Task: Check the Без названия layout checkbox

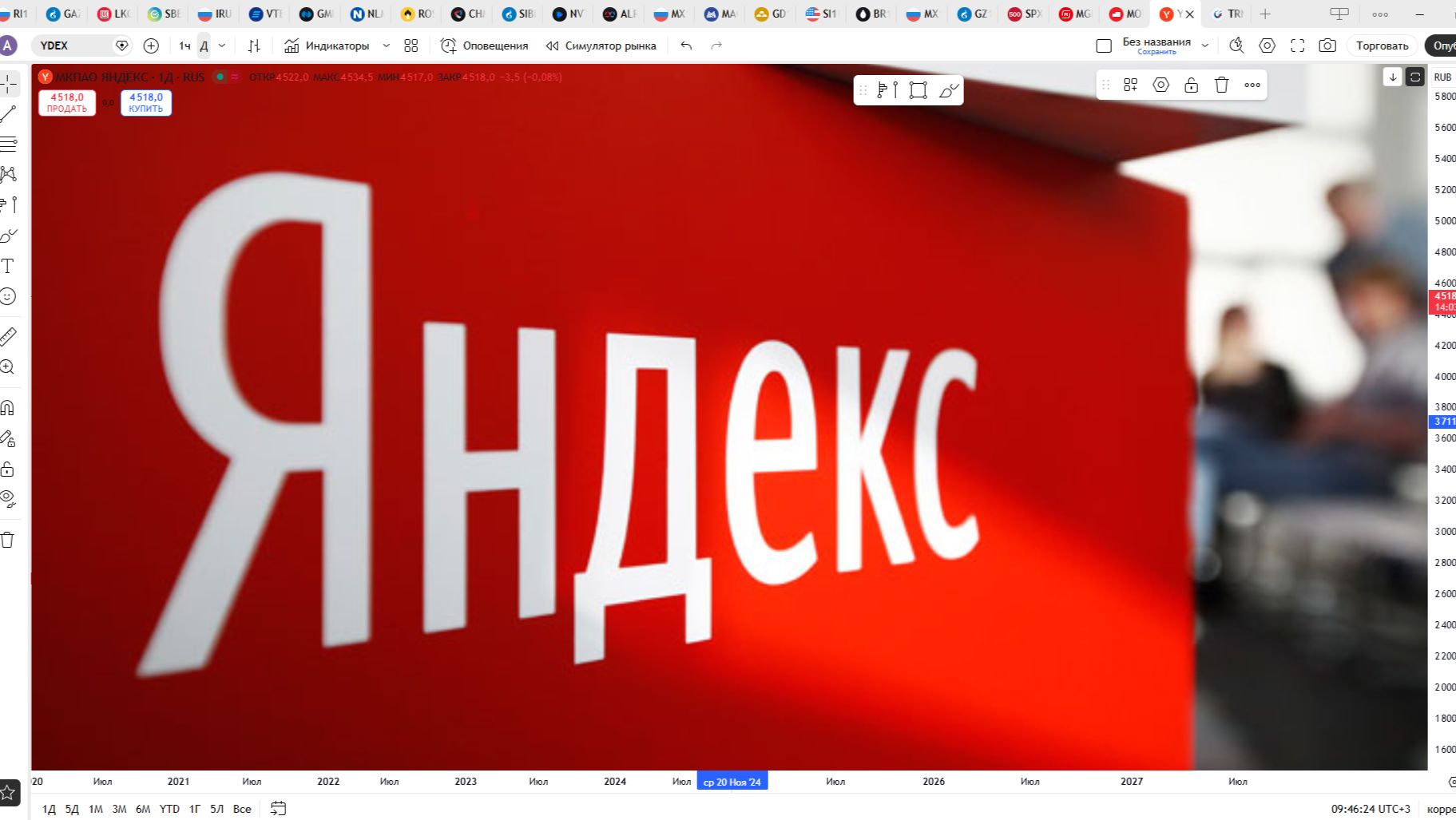Action: tap(1103, 46)
